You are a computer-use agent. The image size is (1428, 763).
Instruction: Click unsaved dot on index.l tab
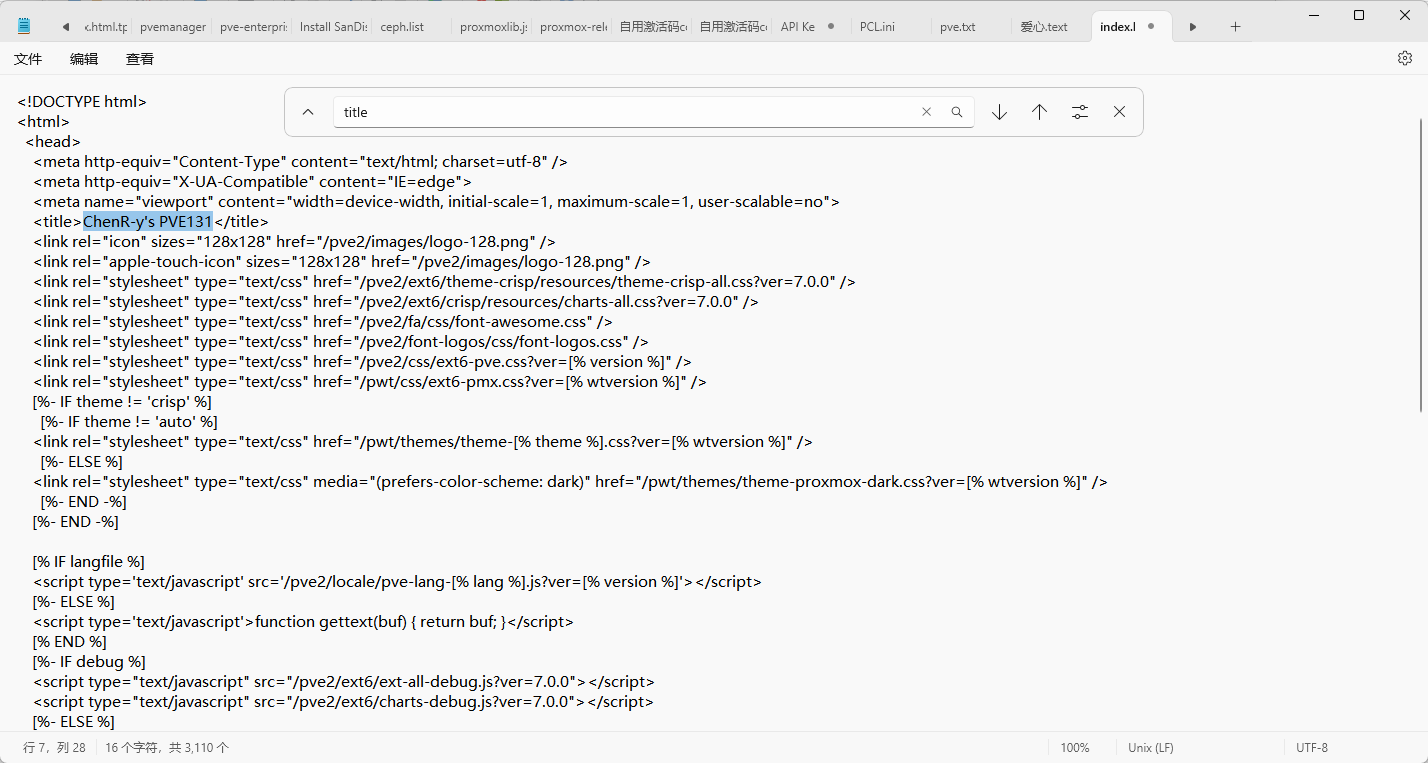tap(1151, 27)
